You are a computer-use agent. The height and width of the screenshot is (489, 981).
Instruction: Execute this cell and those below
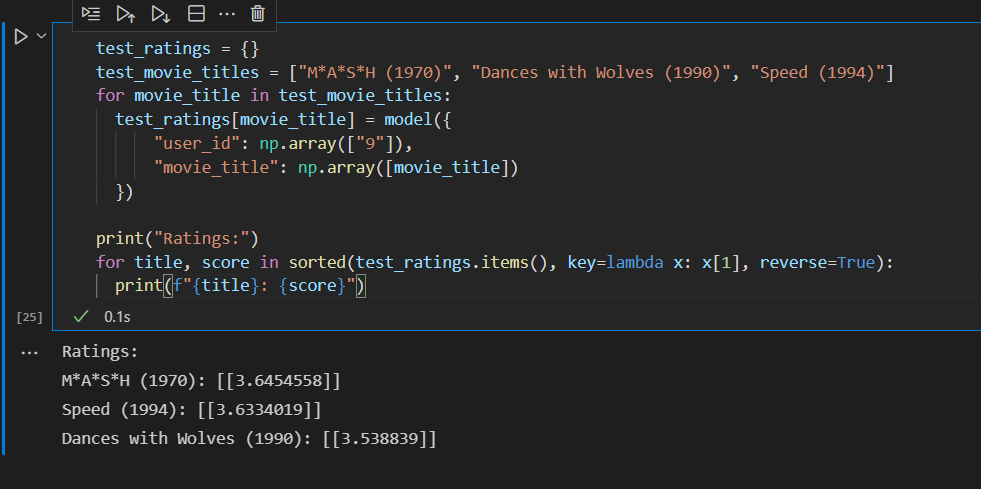(x=160, y=14)
